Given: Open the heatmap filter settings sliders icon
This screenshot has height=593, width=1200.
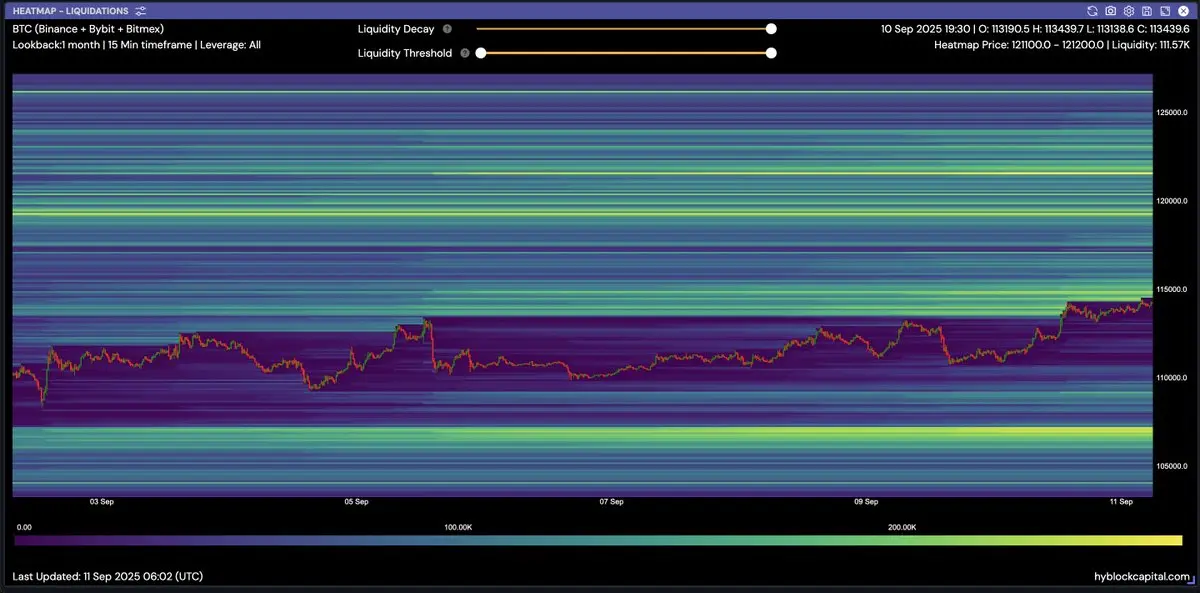Looking at the screenshot, I should tap(140, 11).
